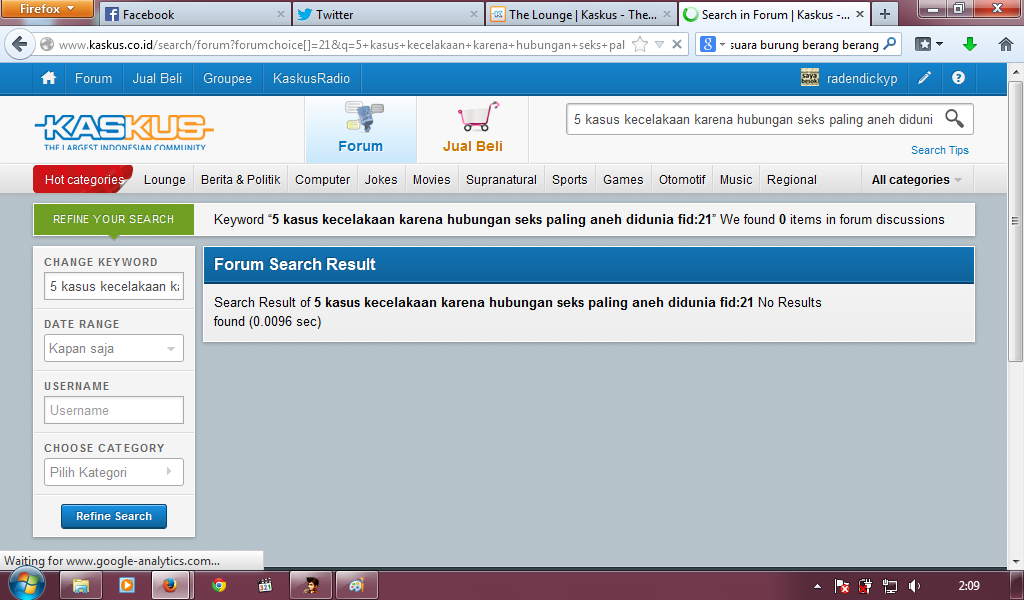Image resolution: width=1024 pixels, height=600 pixels.
Task: Bookmark this page with the star icon
Action: pyautogui.click(x=640, y=44)
